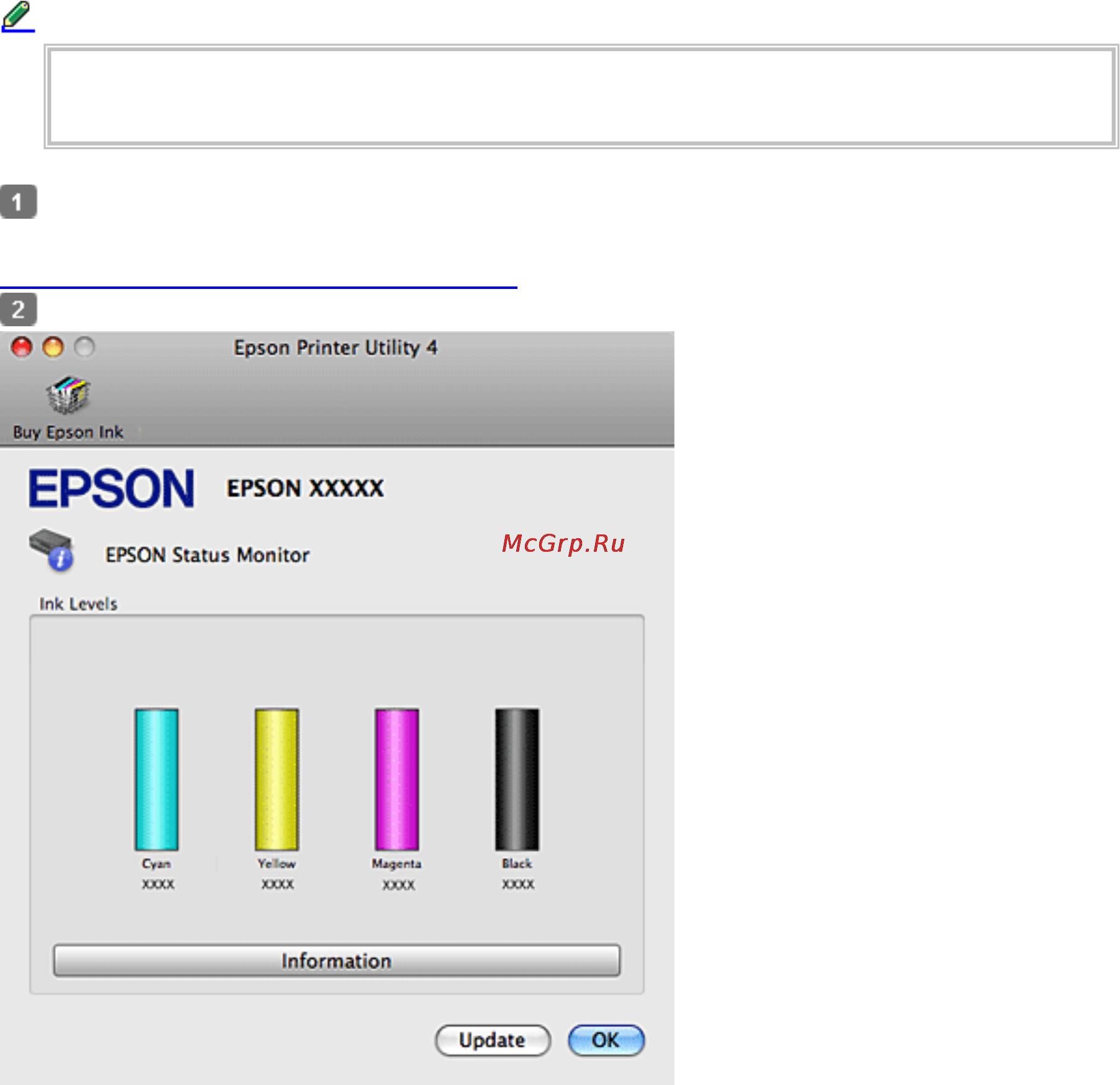Select the Magenta ink level bar

[x=397, y=779]
